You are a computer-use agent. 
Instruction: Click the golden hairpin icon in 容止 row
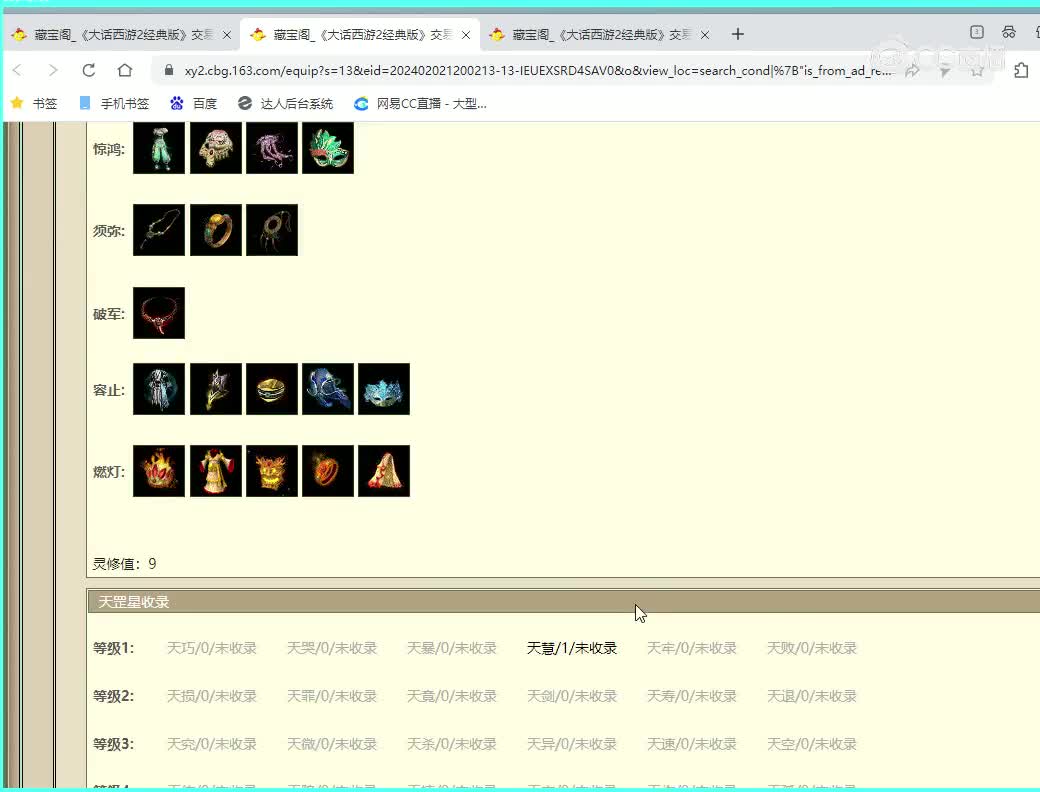click(x=216, y=389)
